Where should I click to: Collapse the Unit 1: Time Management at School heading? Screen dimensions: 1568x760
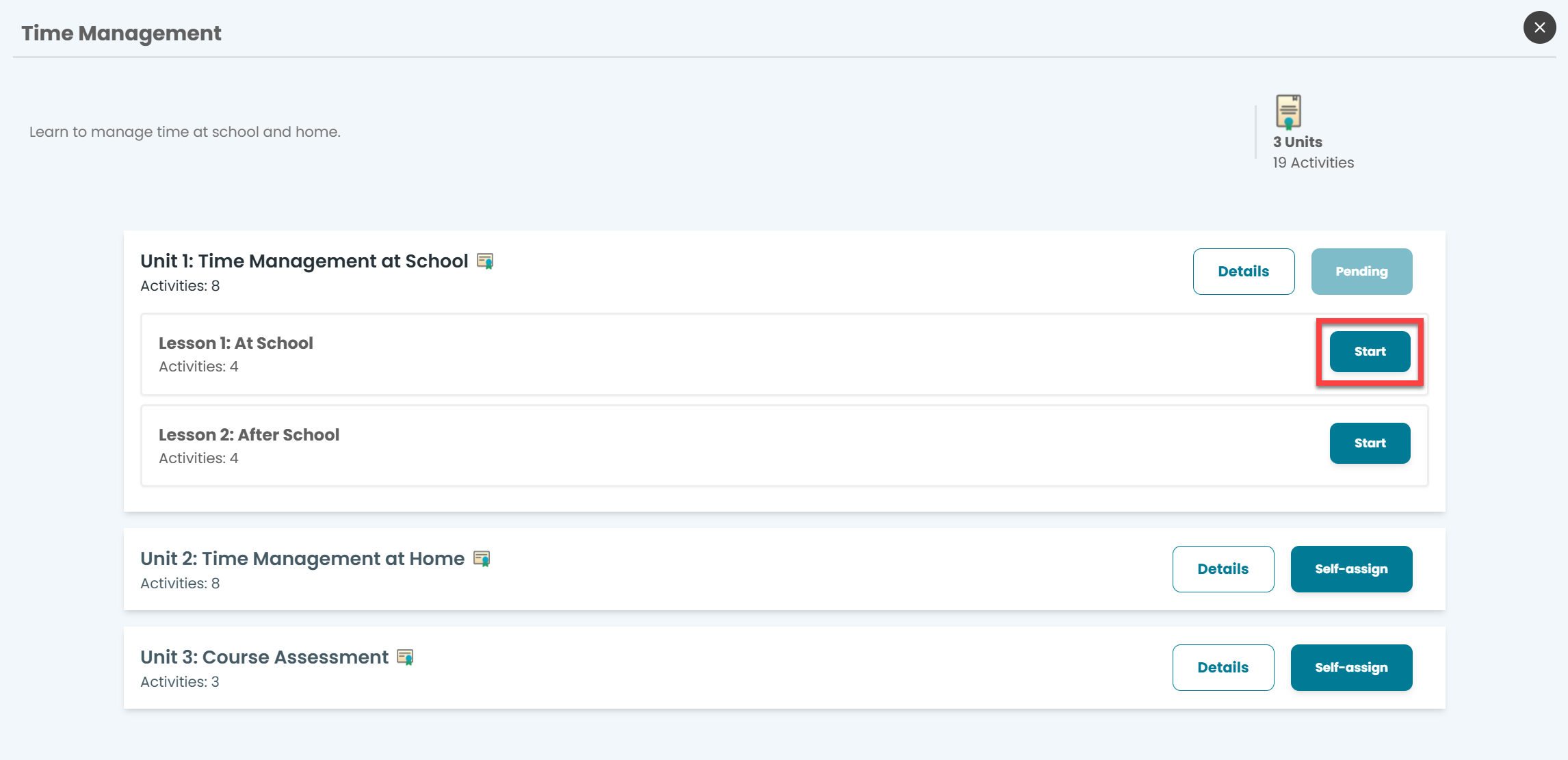304,261
